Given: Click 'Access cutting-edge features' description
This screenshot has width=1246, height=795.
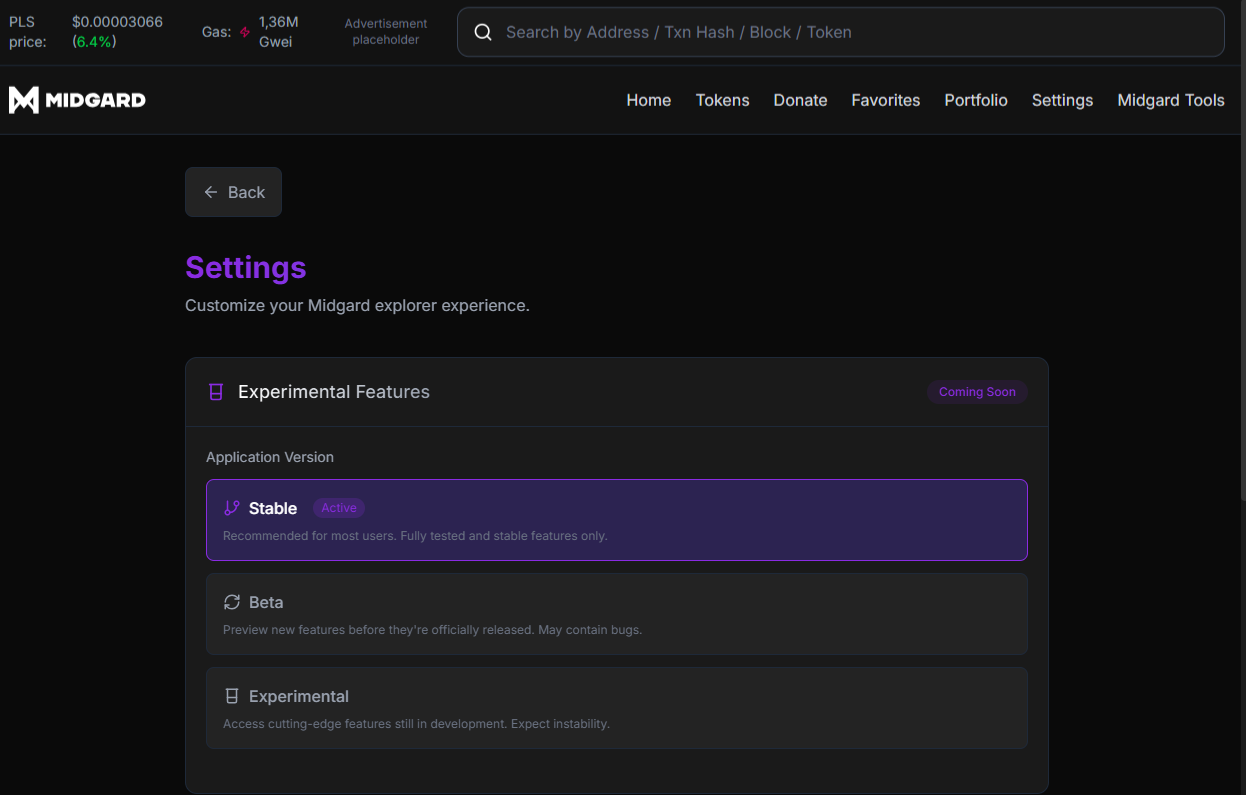Looking at the screenshot, I should pyautogui.click(x=416, y=724).
